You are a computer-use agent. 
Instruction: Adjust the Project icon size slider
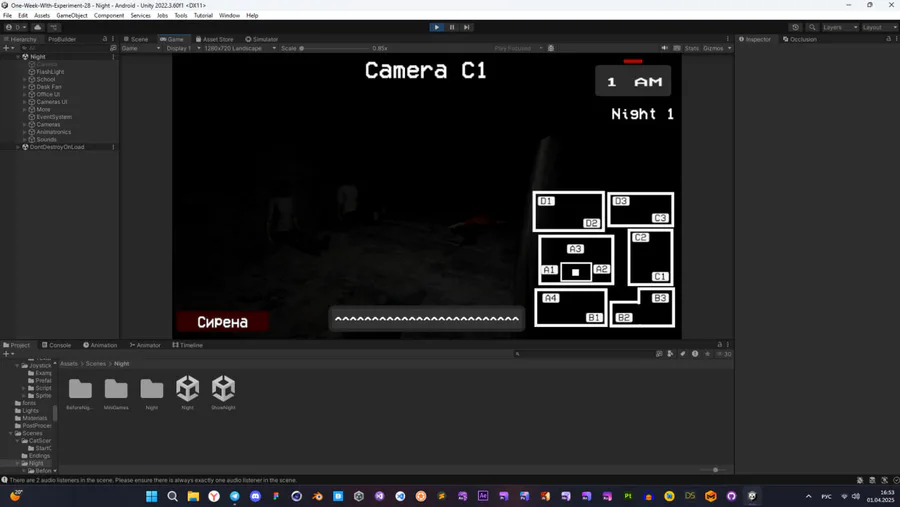[712, 470]
